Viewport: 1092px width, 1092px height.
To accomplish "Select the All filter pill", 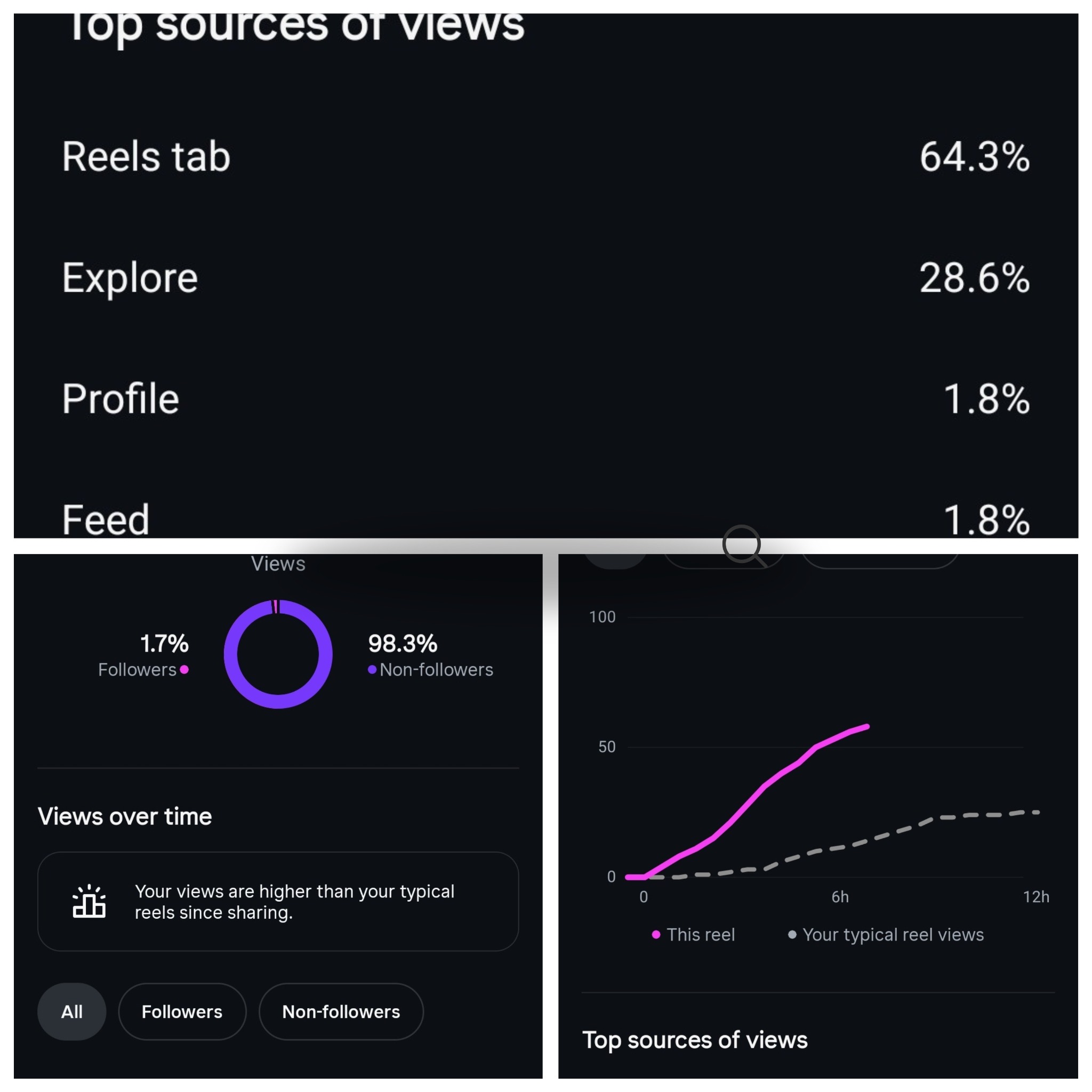I will click(72, 1011).
